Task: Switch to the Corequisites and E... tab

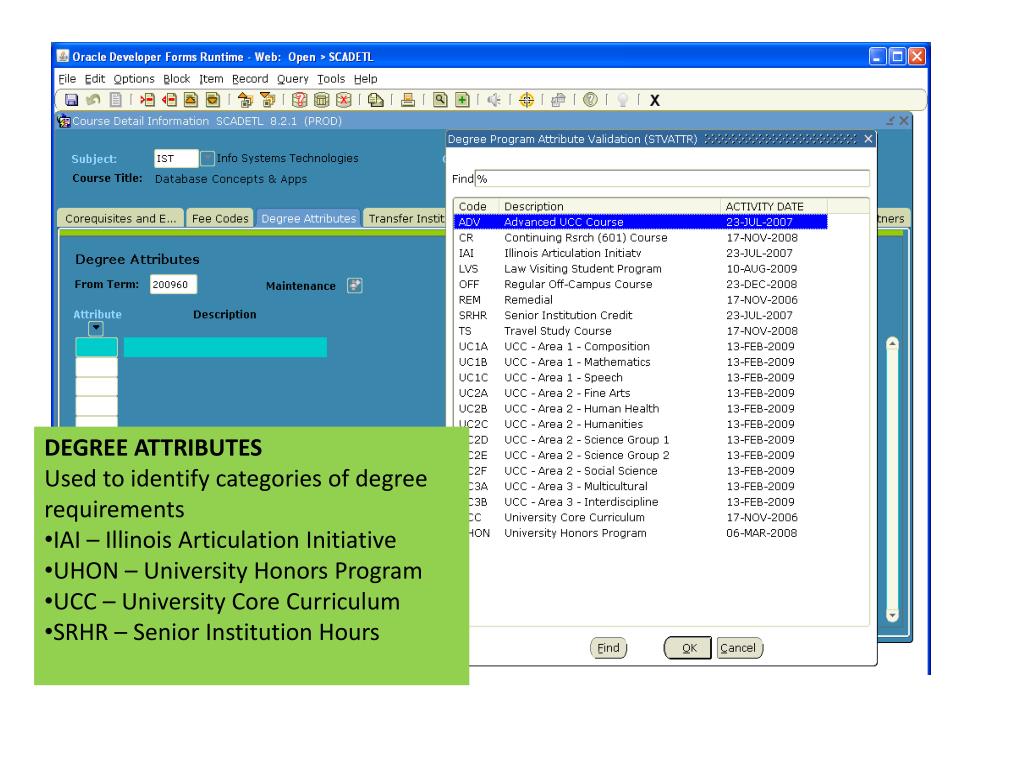Action: (120, 218)
